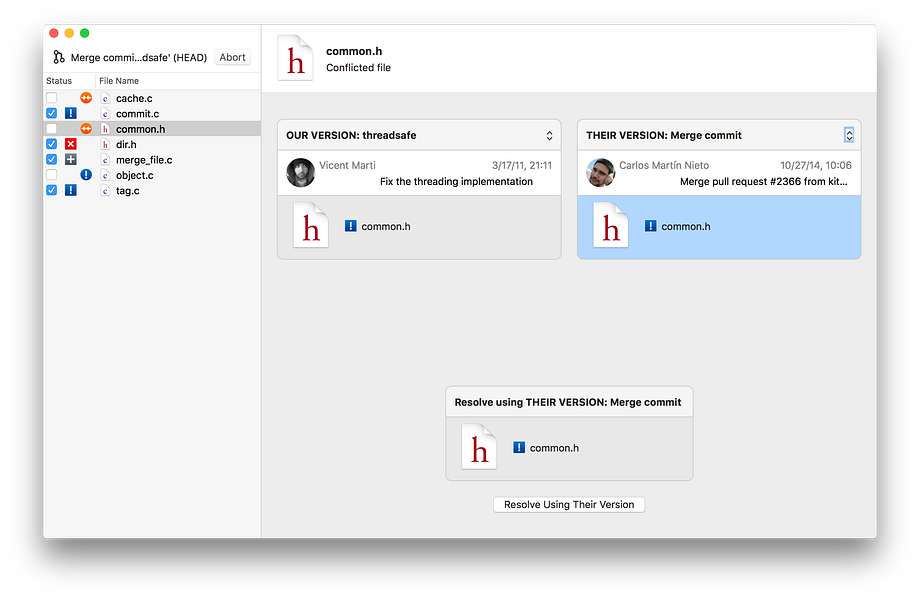Click Vicent Marti author name
Viewport: 920px width, 600px height.
coord(347,165)
